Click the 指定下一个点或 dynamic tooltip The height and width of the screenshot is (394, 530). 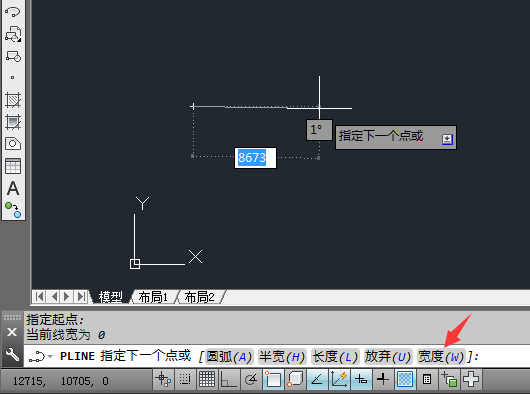pos(396,138)
